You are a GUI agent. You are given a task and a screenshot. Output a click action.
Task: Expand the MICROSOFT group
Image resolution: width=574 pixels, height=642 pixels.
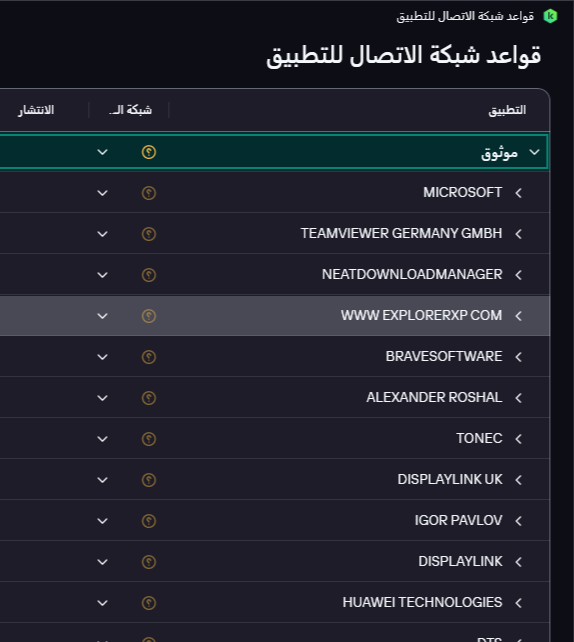tap(519, 193)
